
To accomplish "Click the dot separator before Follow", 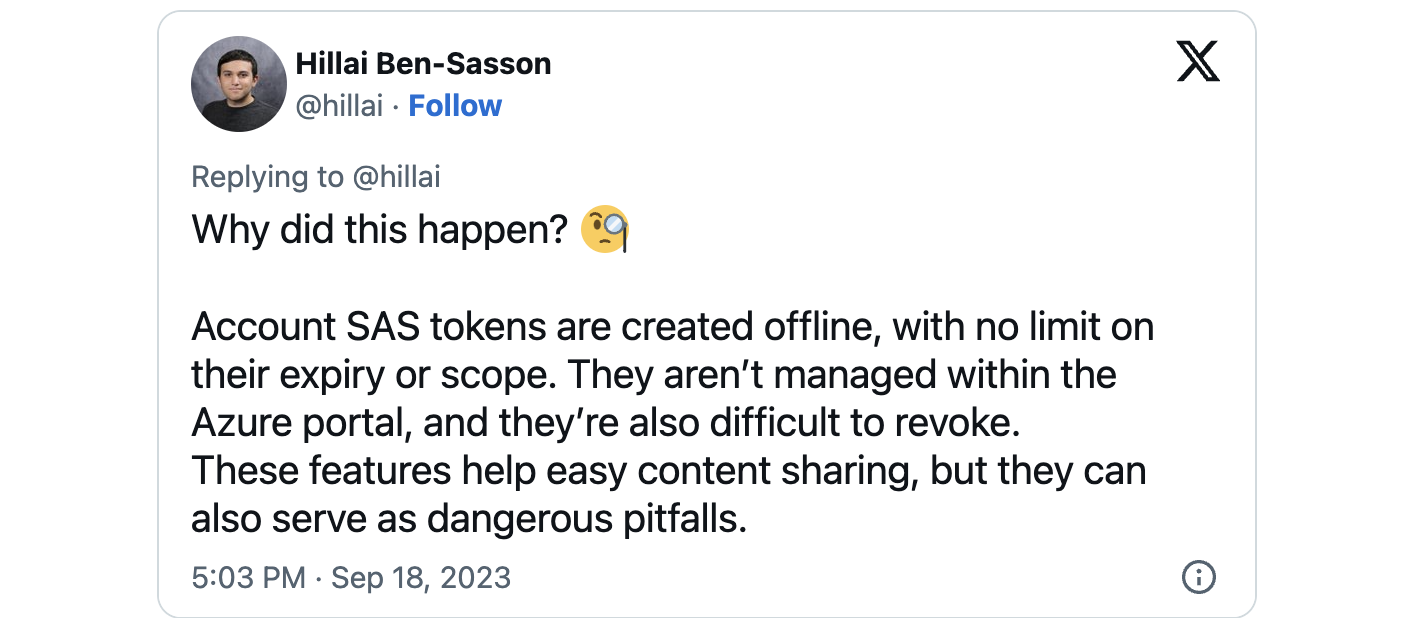I will 396,106.
